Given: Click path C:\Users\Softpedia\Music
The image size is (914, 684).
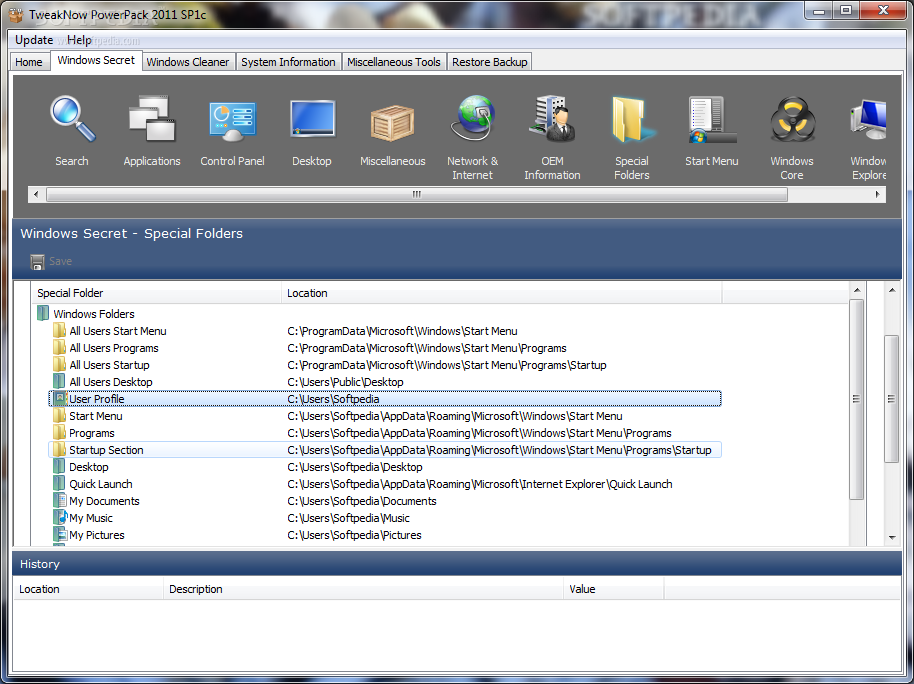Looking at the screenshot, I should [x=348, y=518].
